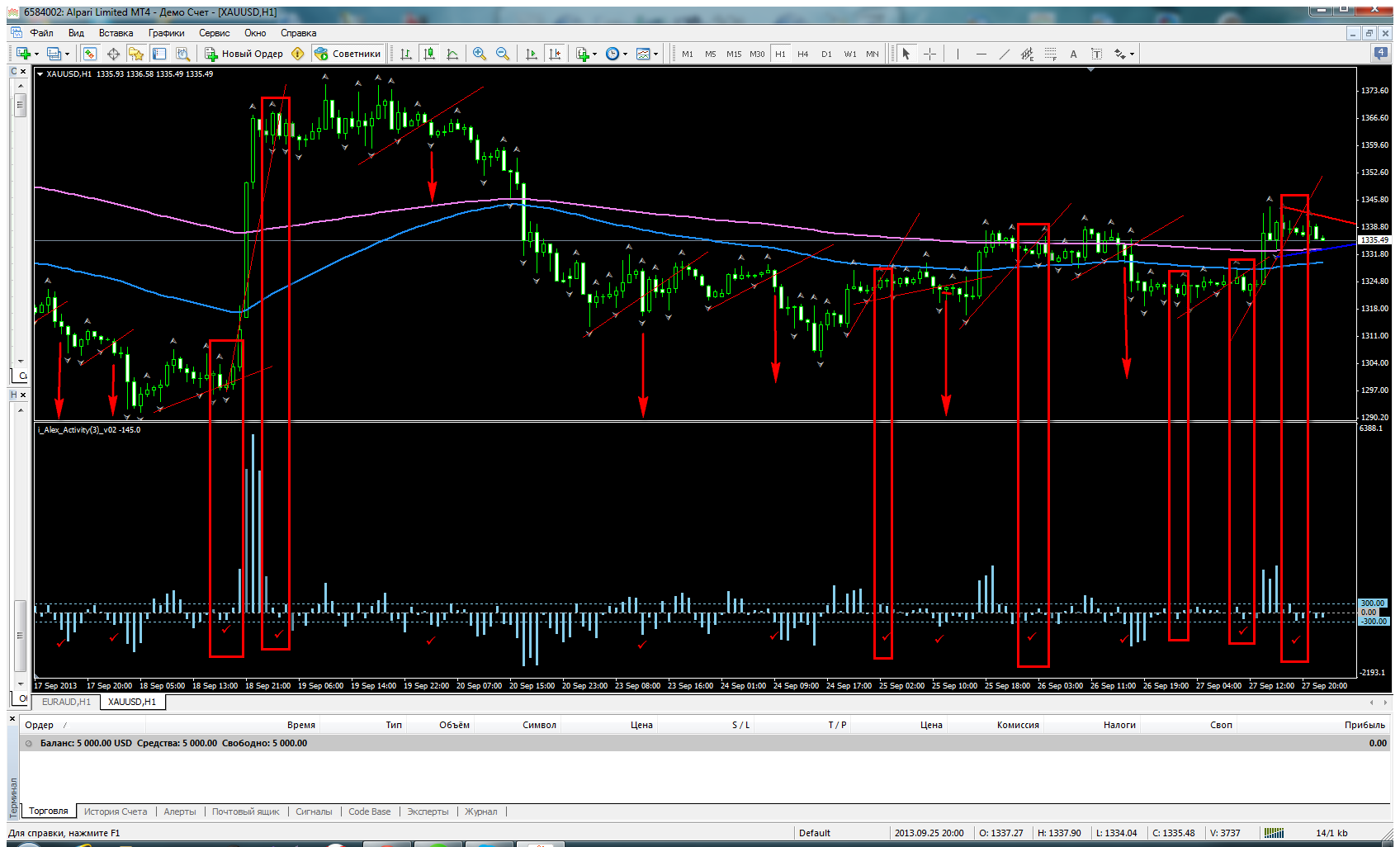Expand the arrows objects dropdown
1400x847 pixels.
click(1132, 54)
